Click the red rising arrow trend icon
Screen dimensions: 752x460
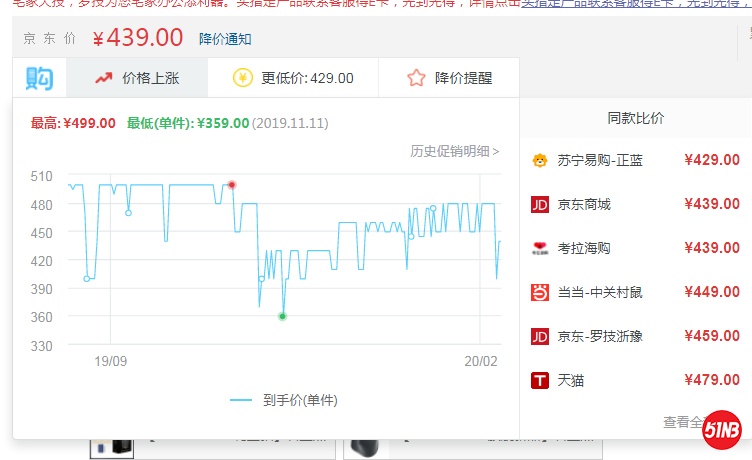103,78
